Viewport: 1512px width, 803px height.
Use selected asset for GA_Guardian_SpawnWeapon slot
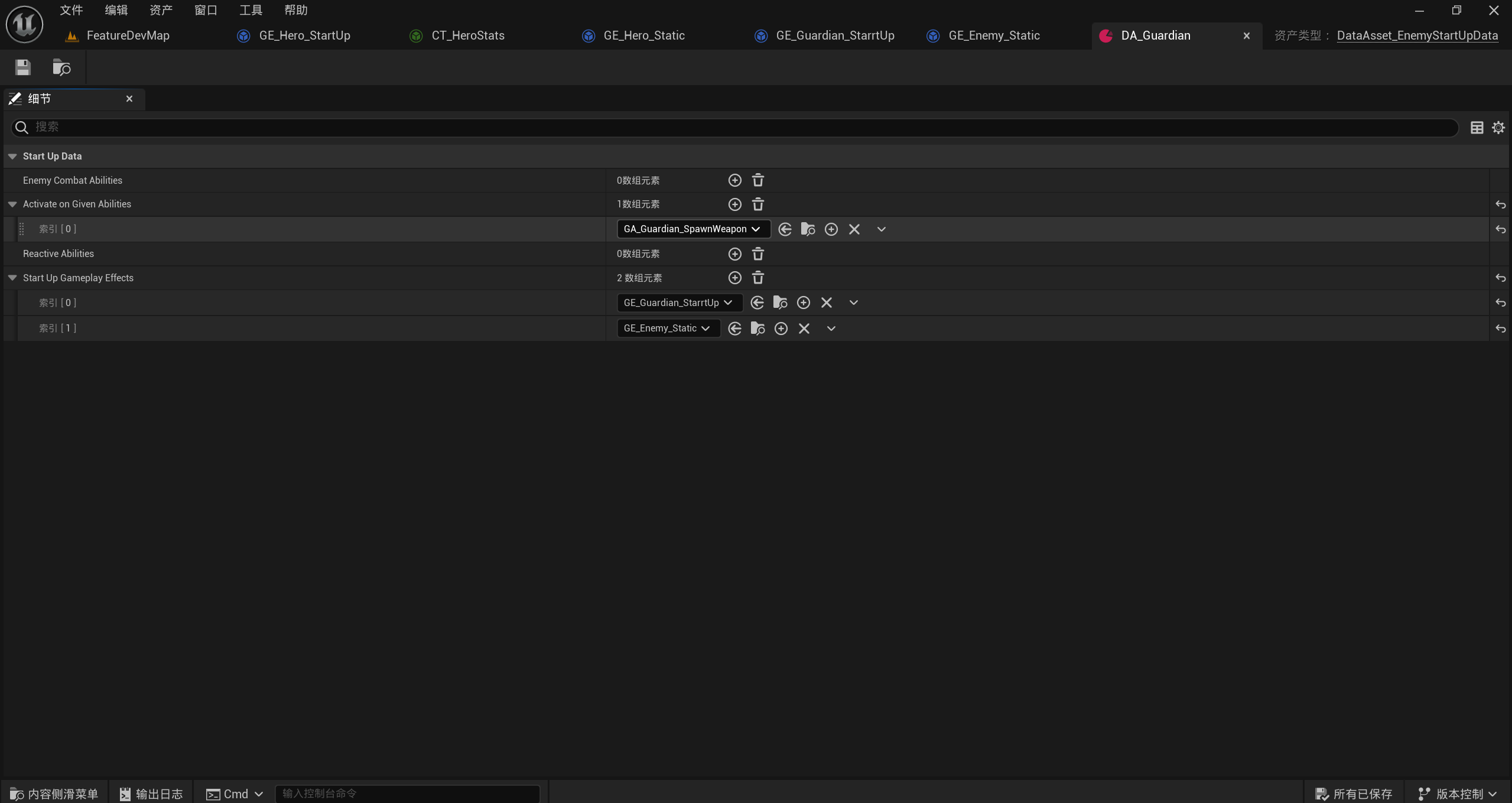click(x=785, y=229)
